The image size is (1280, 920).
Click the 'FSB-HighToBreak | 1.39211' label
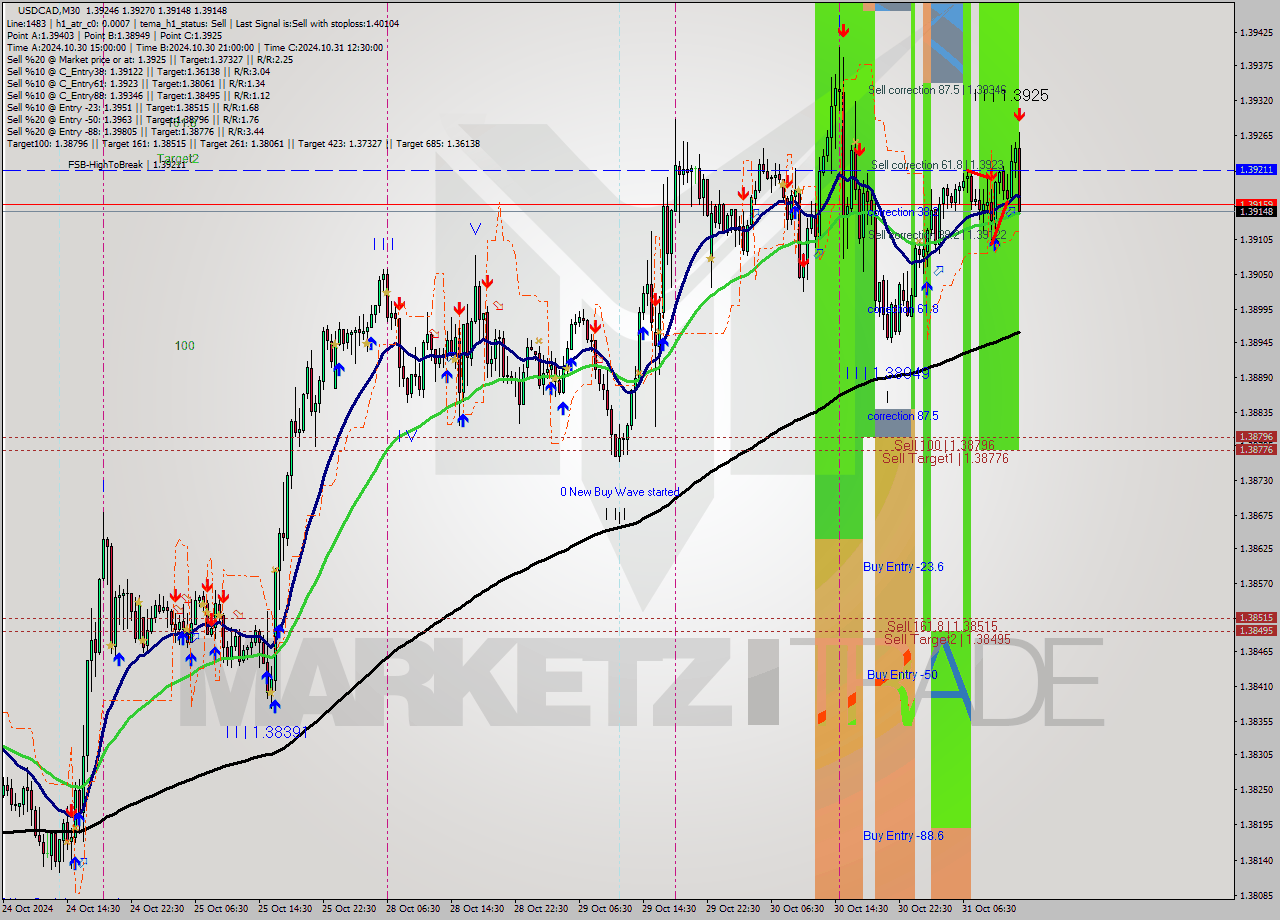tap(127, 164)
